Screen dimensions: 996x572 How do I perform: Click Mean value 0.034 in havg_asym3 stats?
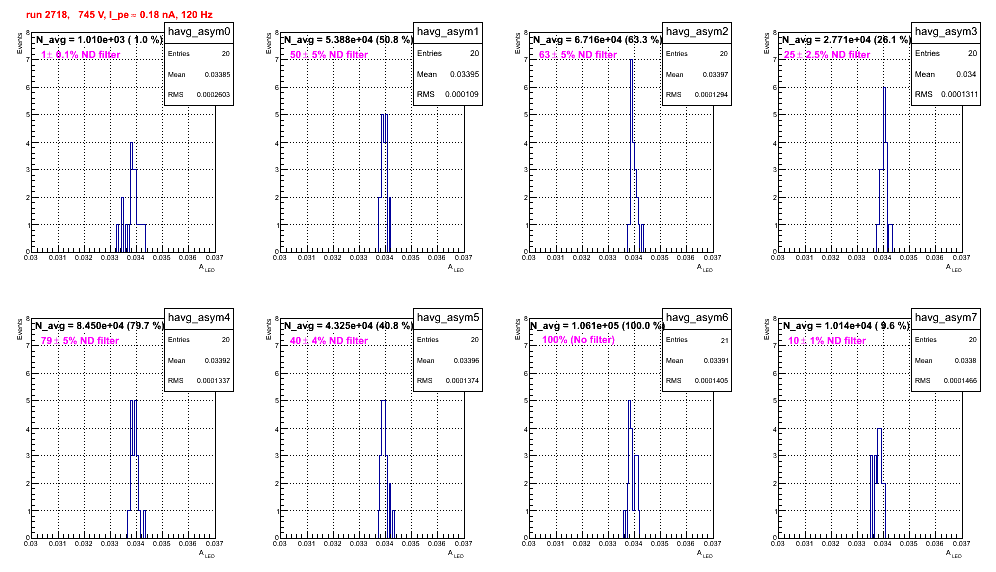coord(966,74)
